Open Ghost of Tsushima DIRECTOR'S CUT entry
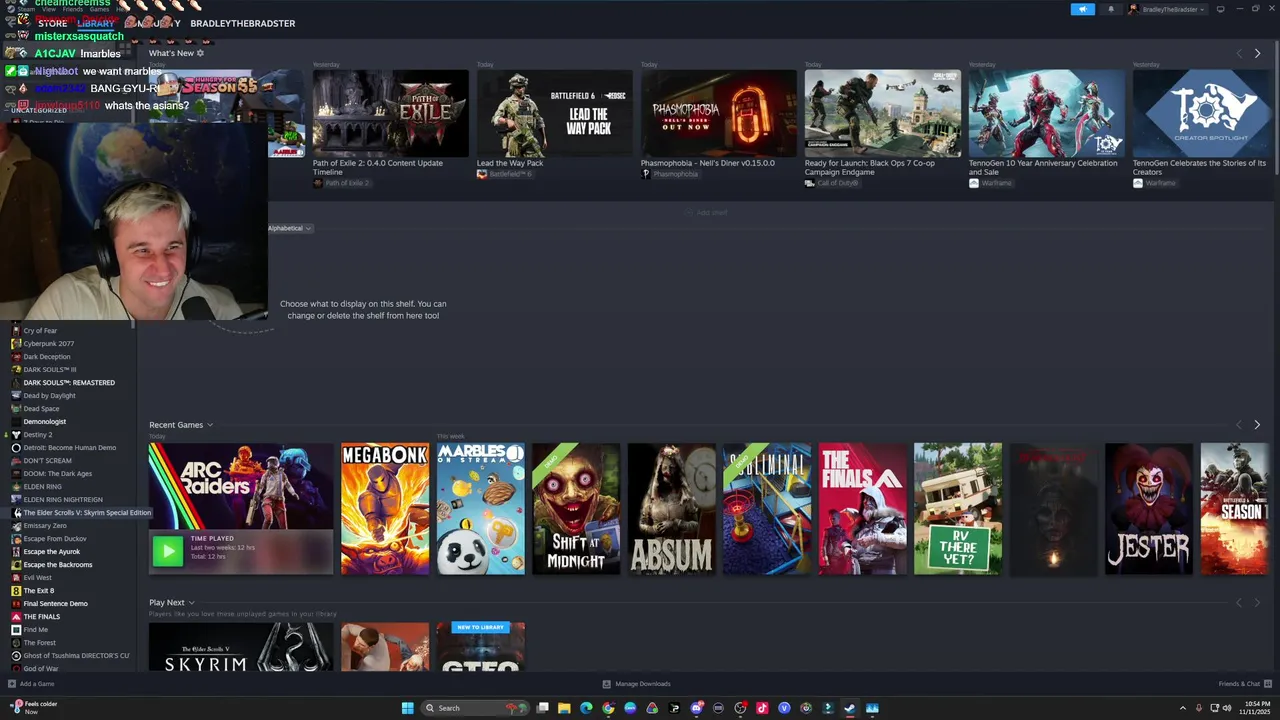Screen dimensions: 1280x720 (76, 656)
